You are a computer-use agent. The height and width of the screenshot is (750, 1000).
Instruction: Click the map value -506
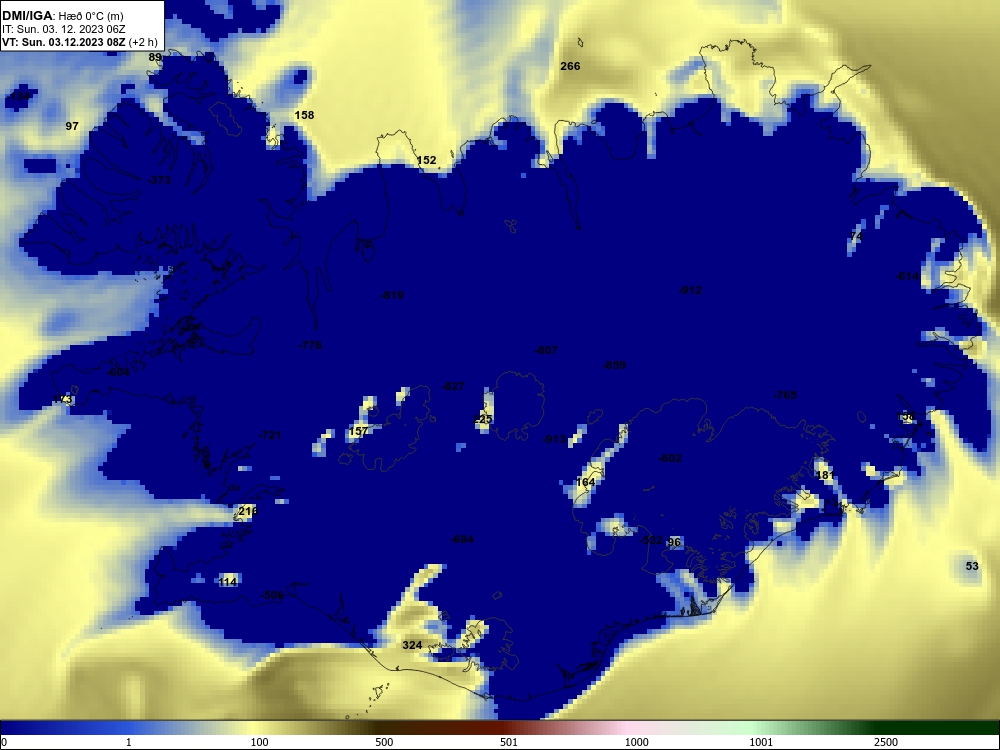272,594
